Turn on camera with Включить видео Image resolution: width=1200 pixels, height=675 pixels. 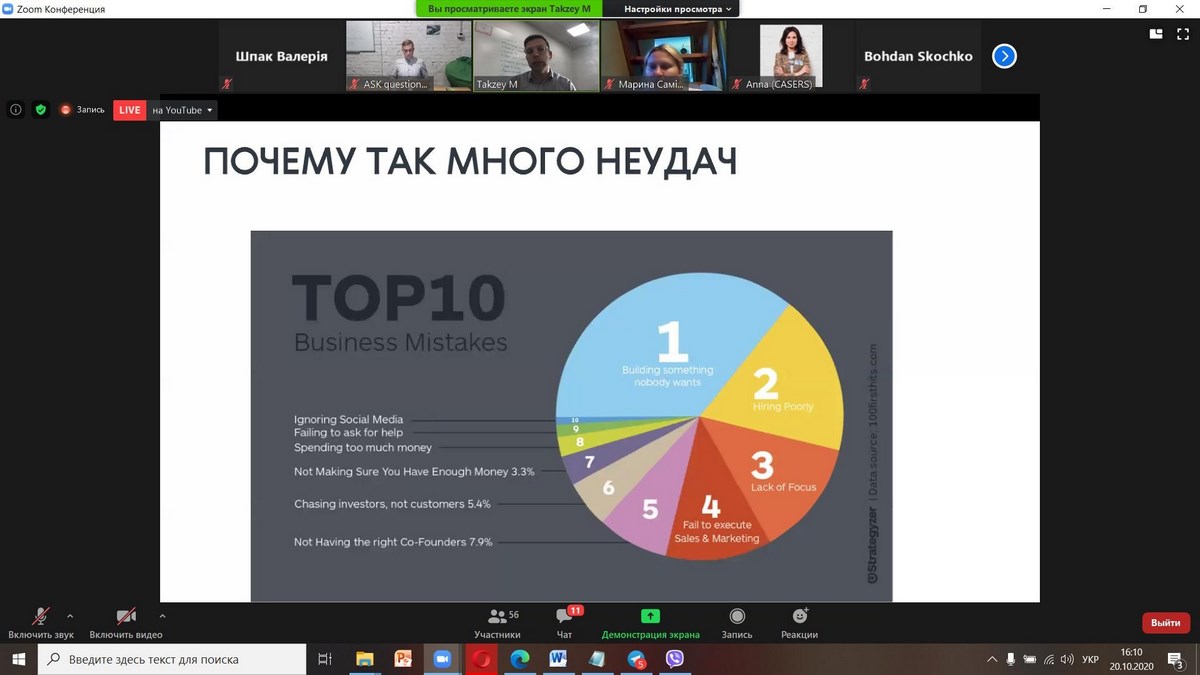(x=126, y=622)
